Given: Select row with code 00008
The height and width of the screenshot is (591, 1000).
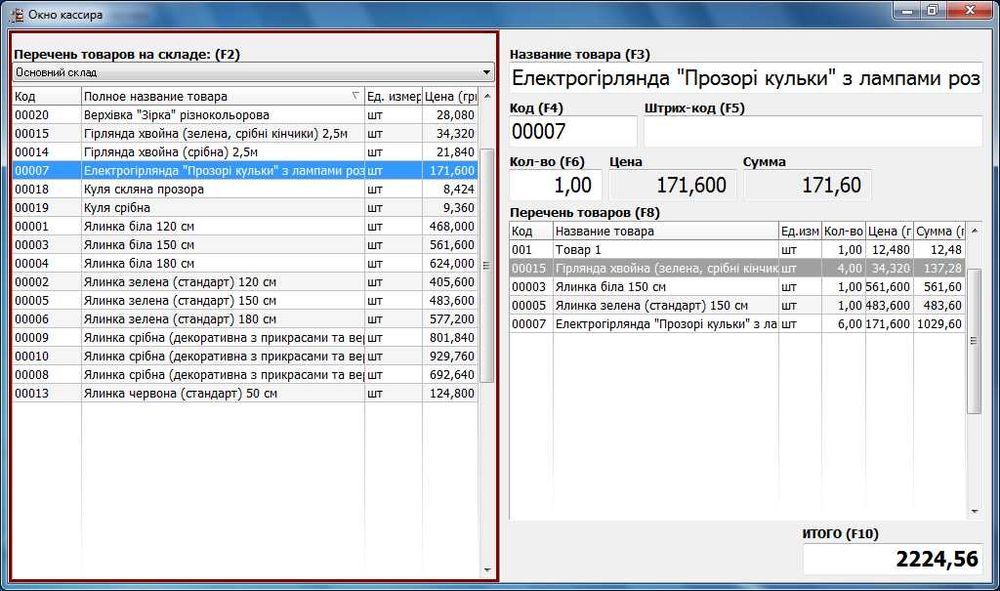Looking at the screenshot, I should pos(245,374).
